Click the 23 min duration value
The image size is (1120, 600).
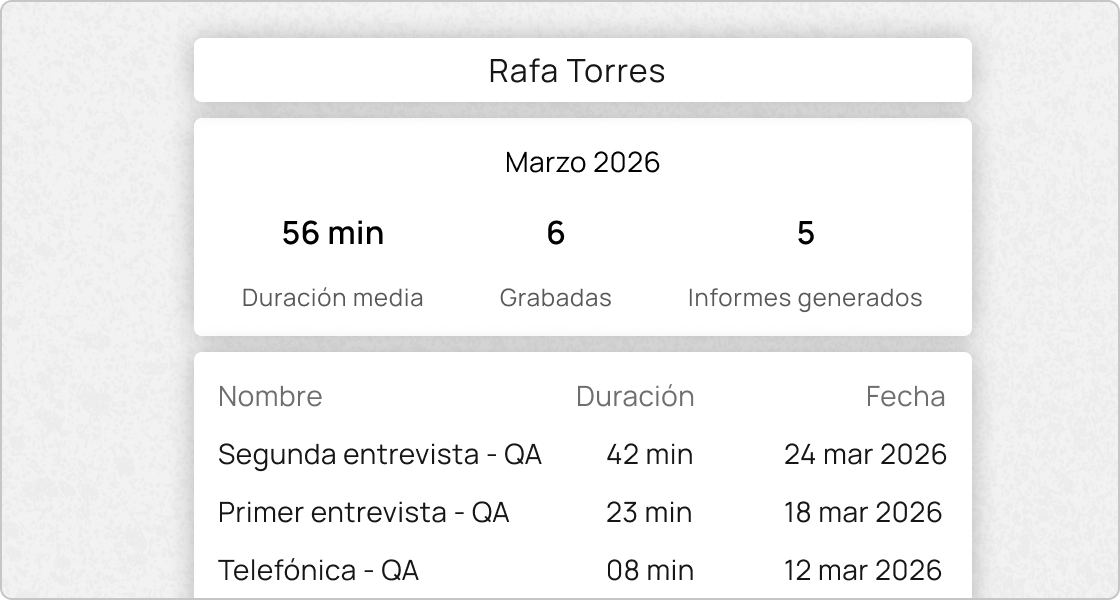tap(648, 512)
